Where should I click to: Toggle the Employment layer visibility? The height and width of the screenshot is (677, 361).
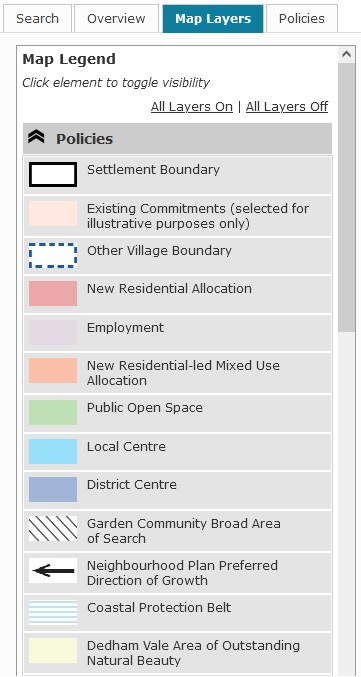[x=178, y=332]
